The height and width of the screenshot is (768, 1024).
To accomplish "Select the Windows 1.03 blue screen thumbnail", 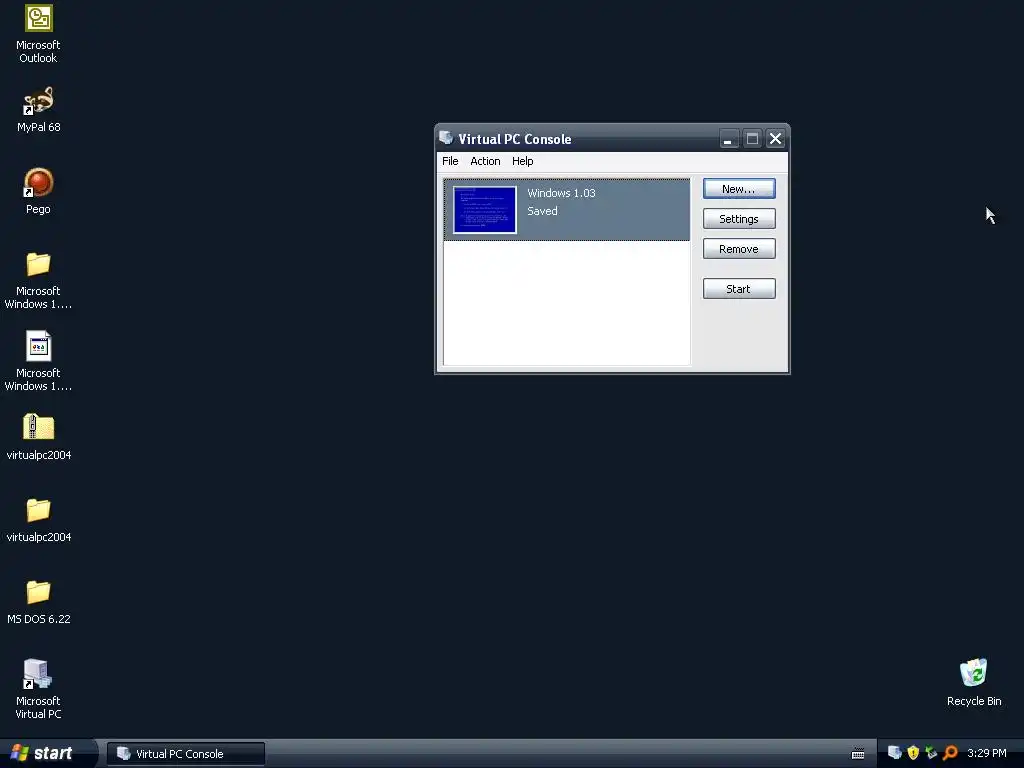I will (x=485, y=210).
